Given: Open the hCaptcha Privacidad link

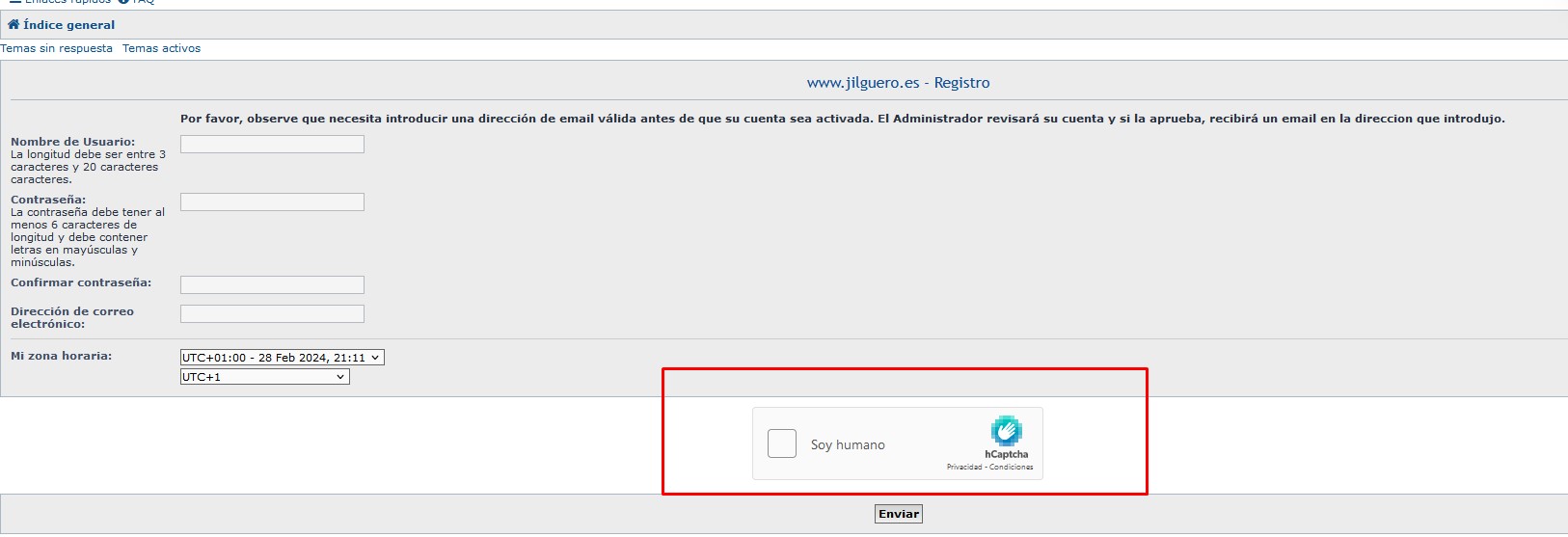Looking at the screenshot, I should click(964, 467).
